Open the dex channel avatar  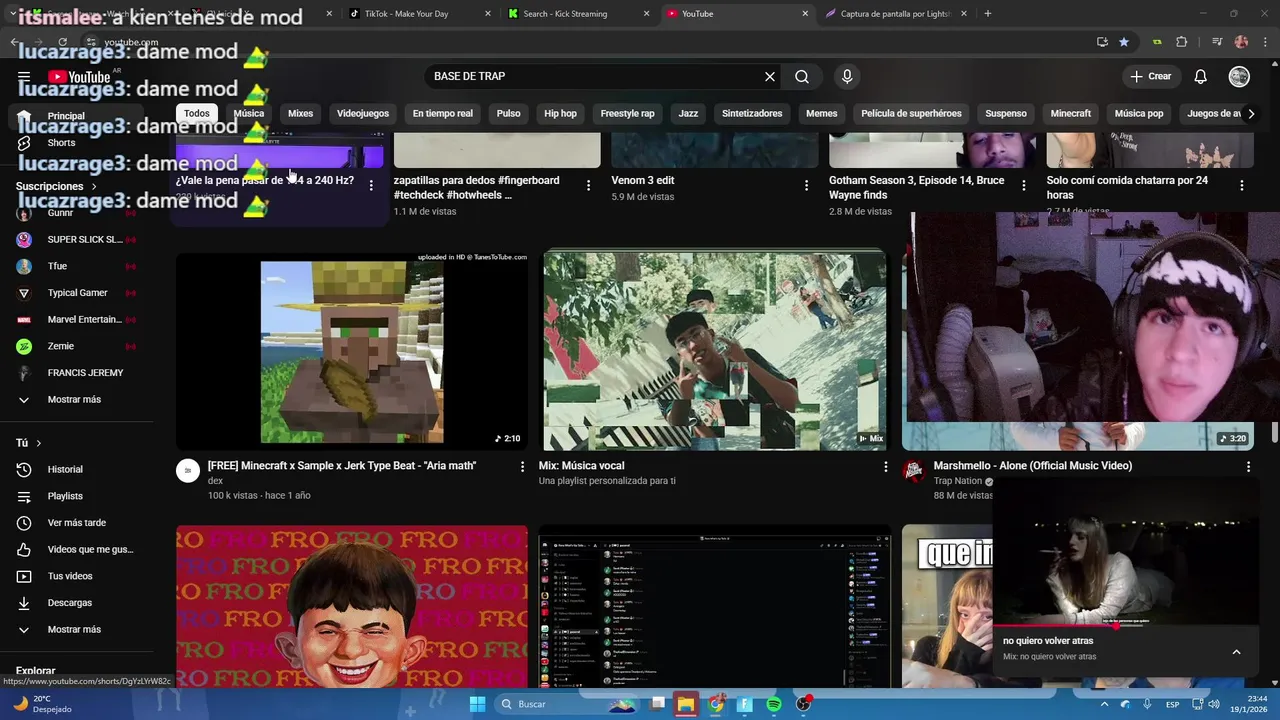[x=188, y=471]
